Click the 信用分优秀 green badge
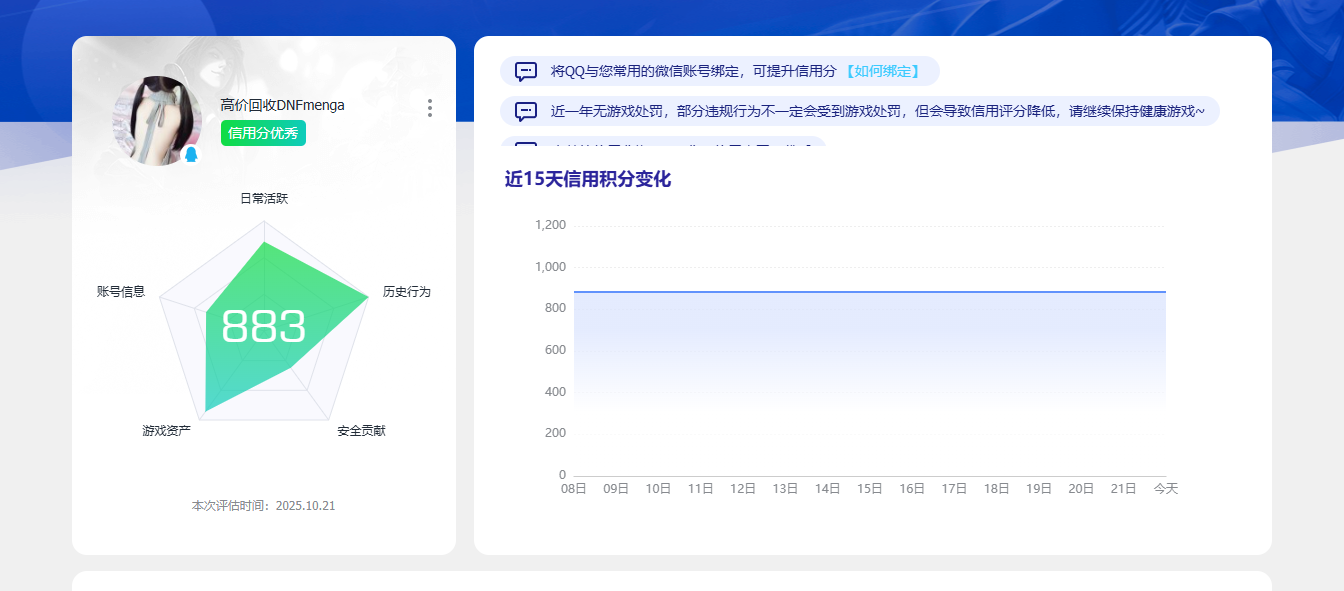The image size is (1344, 591). 263,133
